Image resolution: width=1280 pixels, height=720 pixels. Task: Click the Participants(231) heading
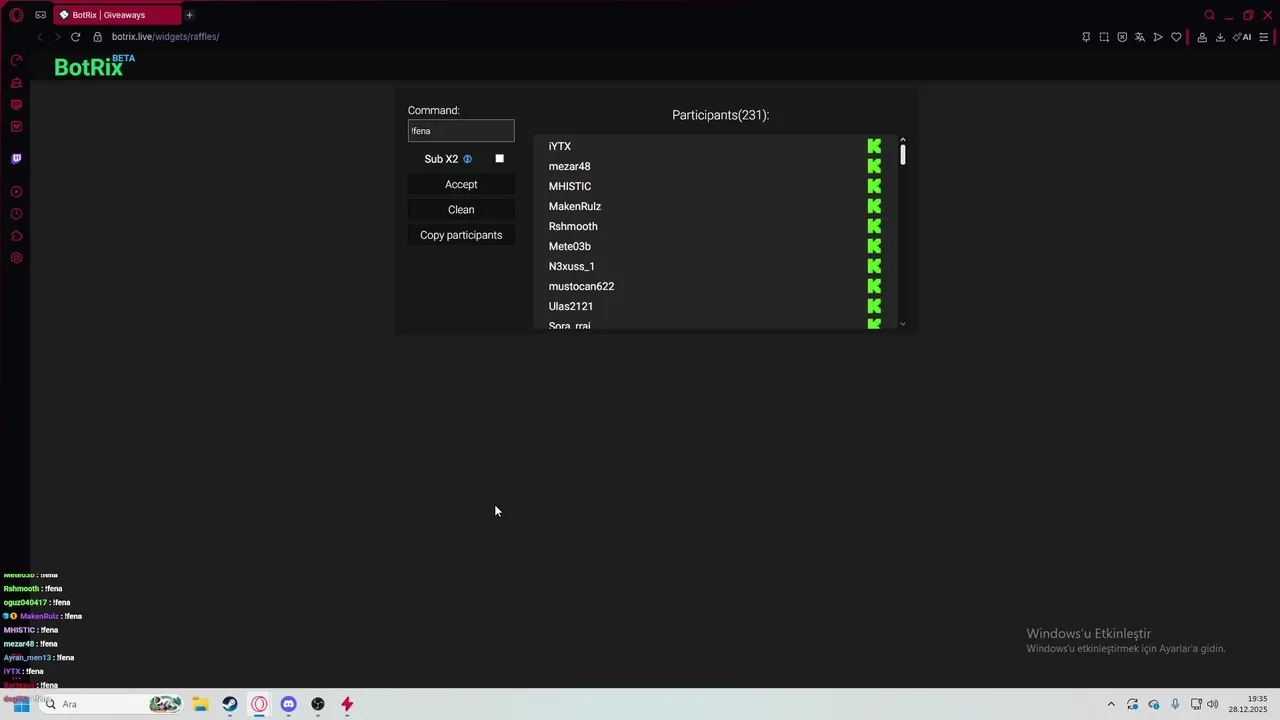720,115
